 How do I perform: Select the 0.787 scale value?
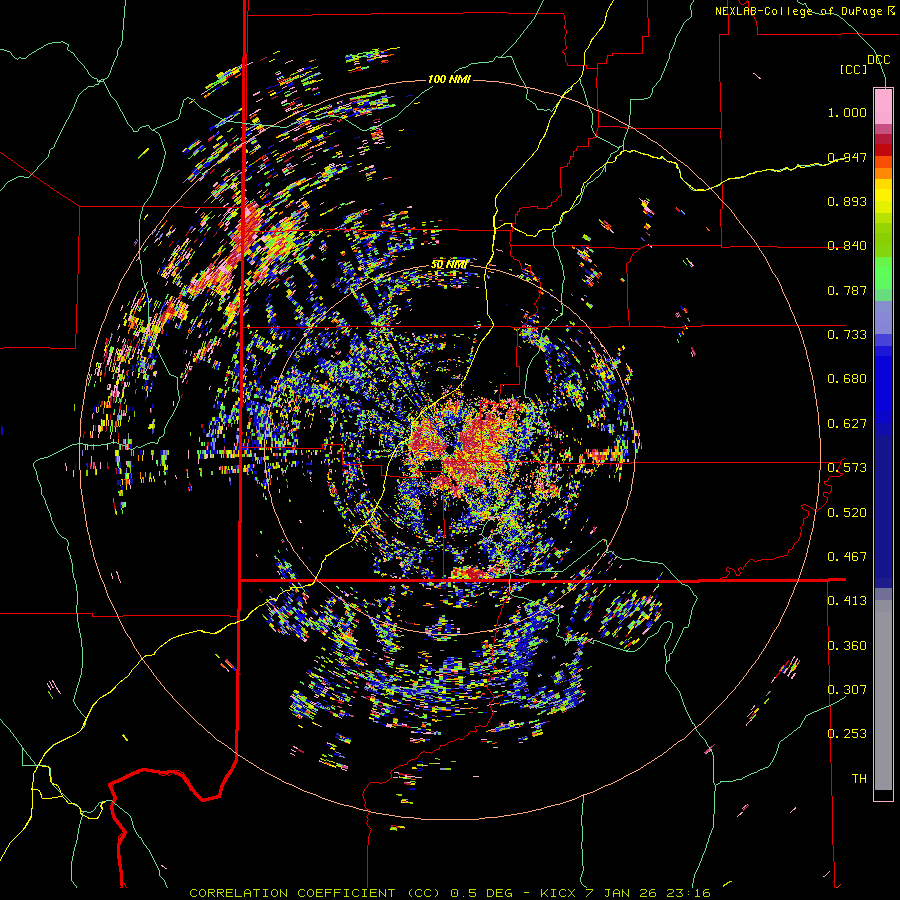(x=847, y=290)
